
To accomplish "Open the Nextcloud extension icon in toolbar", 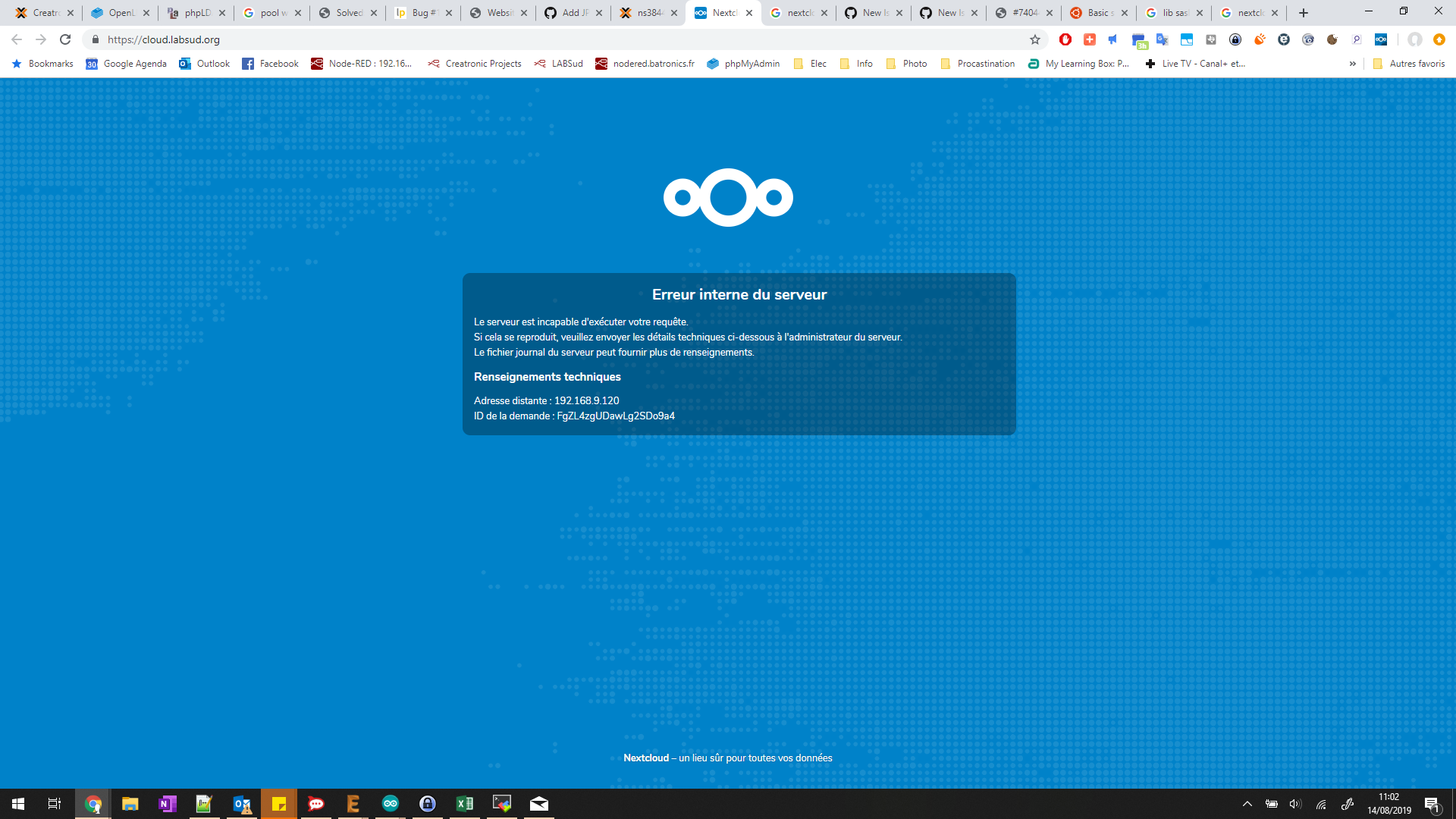I will click(x=1381, y=39).
